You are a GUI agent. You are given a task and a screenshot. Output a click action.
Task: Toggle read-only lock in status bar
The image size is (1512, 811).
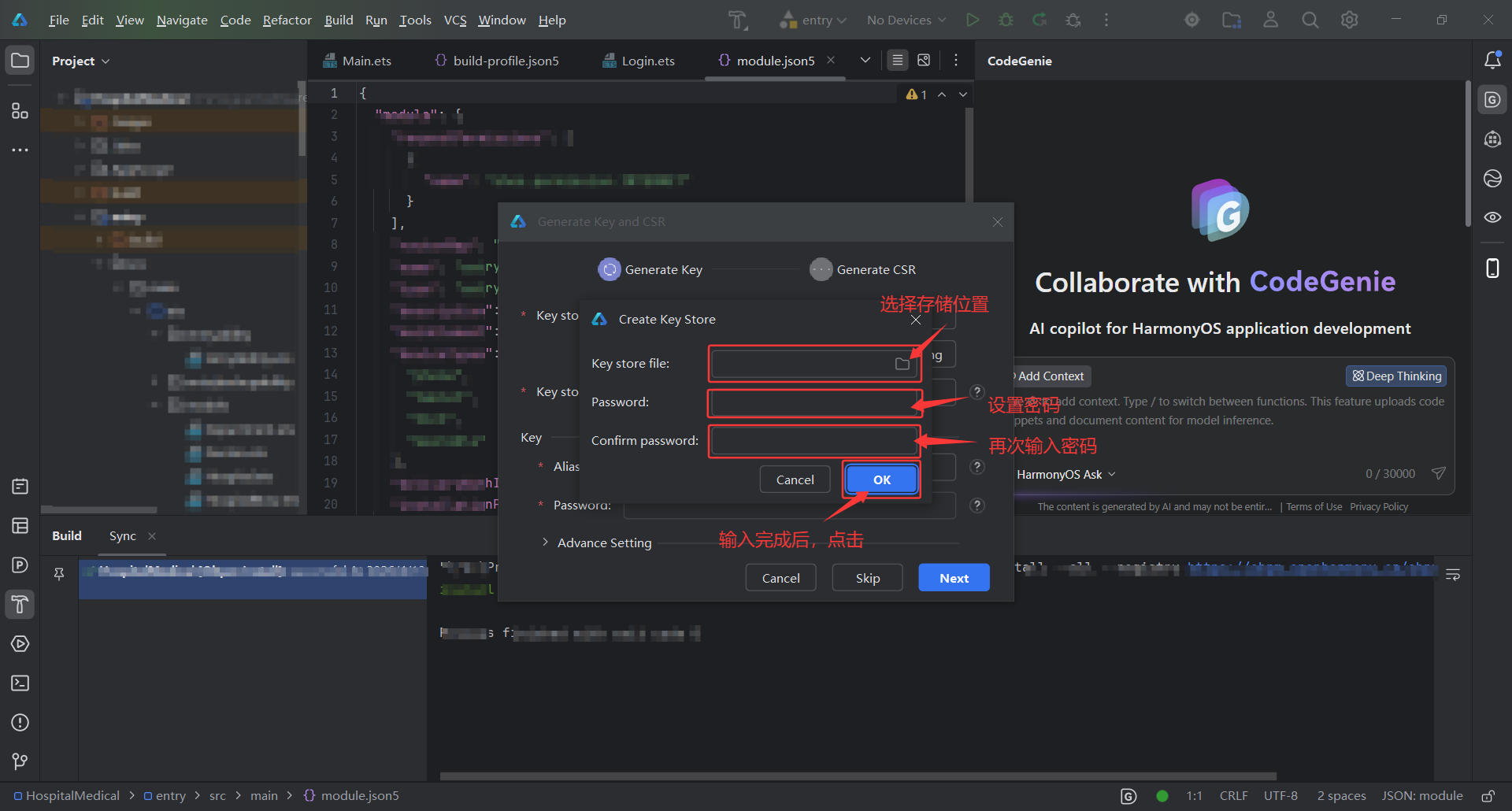pos(1488,796)
